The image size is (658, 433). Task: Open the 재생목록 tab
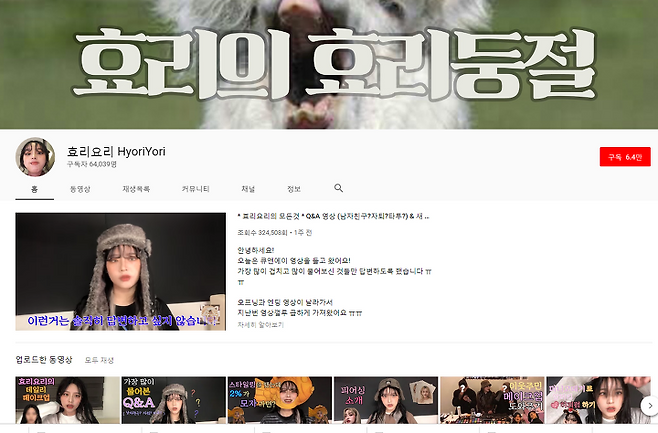(x=136, y=189)
